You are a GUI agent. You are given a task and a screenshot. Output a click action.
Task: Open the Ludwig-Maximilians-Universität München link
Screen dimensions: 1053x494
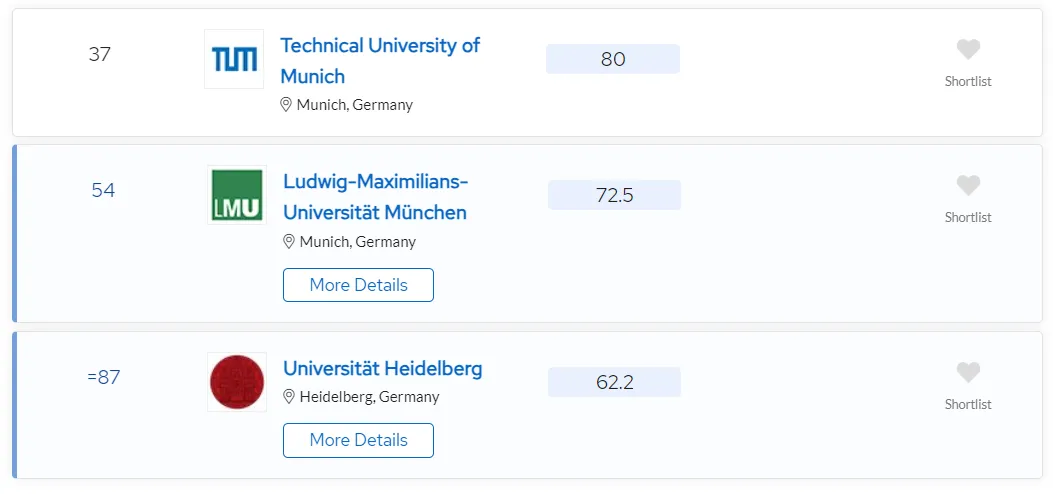pyautogui.click(x=375, y=197)
